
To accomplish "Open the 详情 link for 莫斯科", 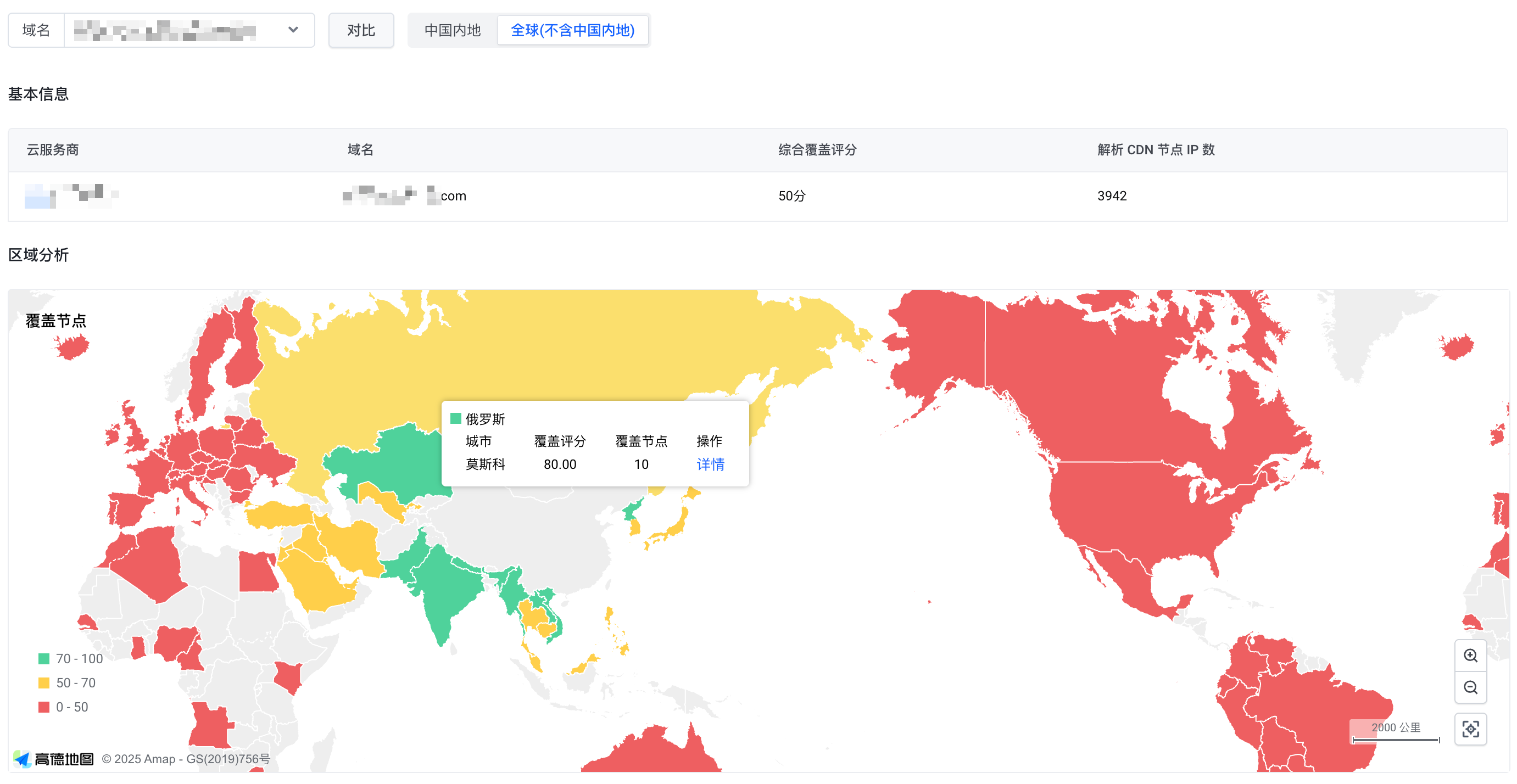I will click(710, 464).
